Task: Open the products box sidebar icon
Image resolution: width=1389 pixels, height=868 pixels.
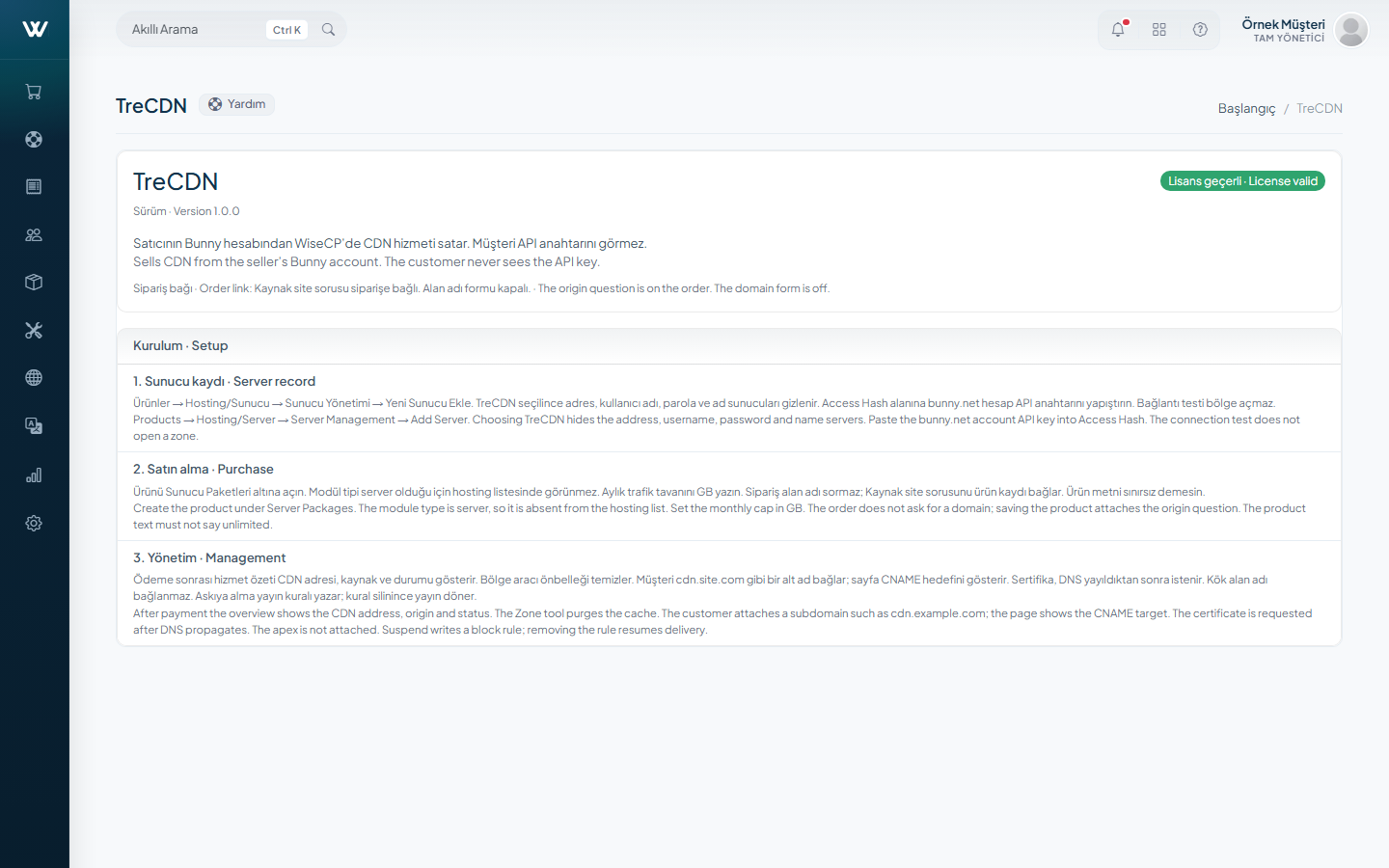Action: click(x=34, y=282)
